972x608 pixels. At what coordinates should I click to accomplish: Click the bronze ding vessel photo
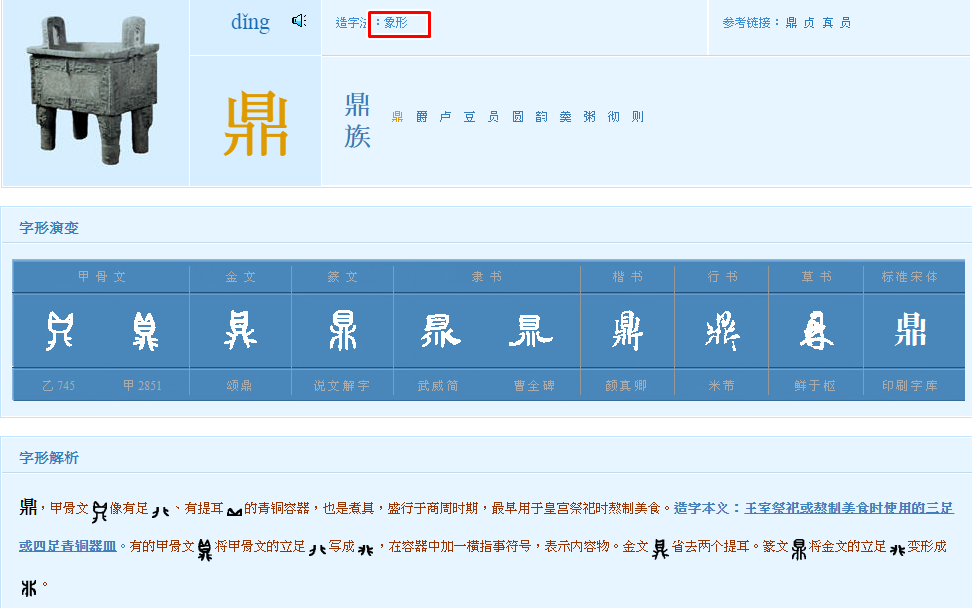click(95, 93)
